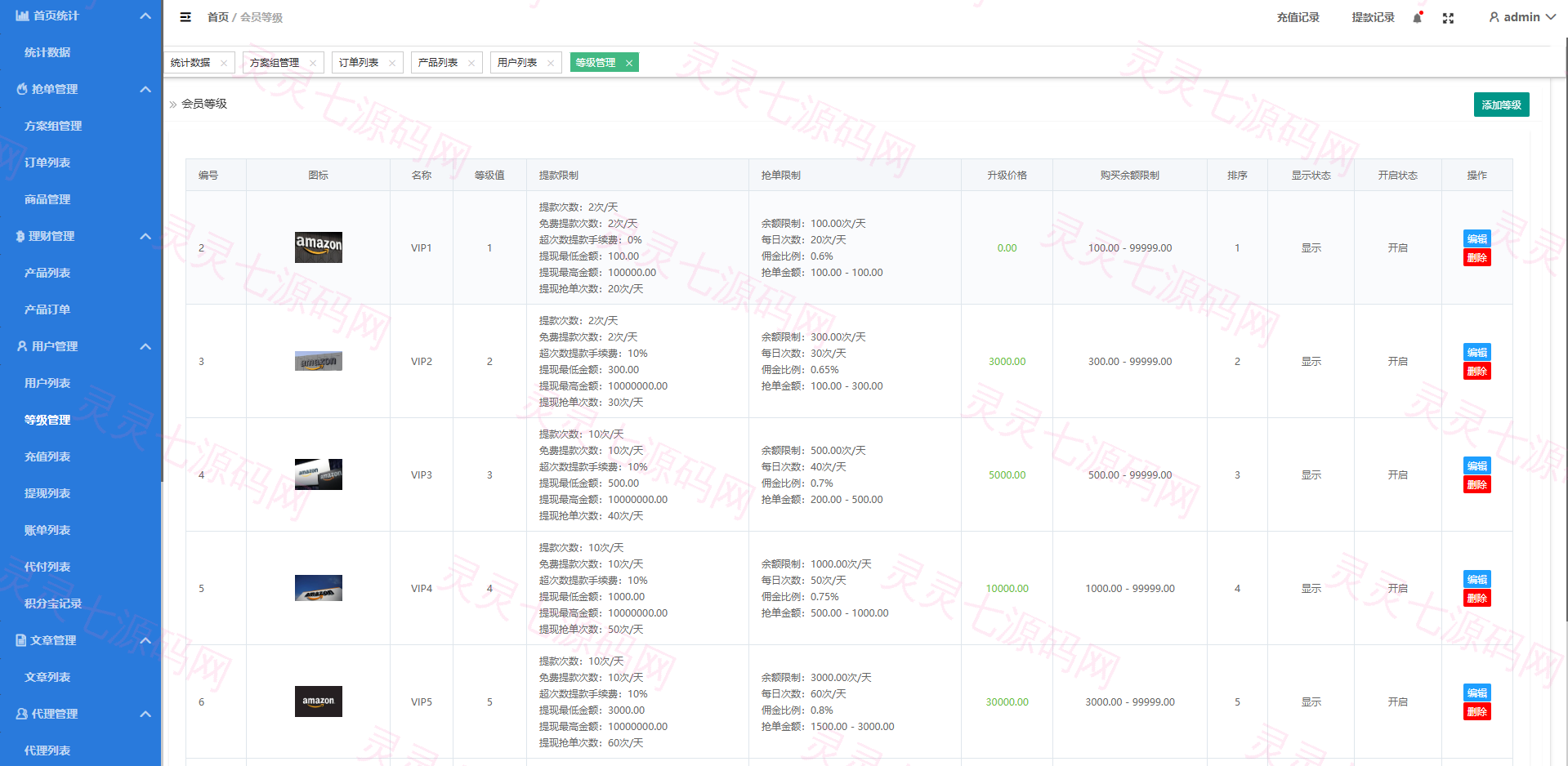Edit the VIP3 level row
The image size is (1568, 766).
click(1476, 465)
